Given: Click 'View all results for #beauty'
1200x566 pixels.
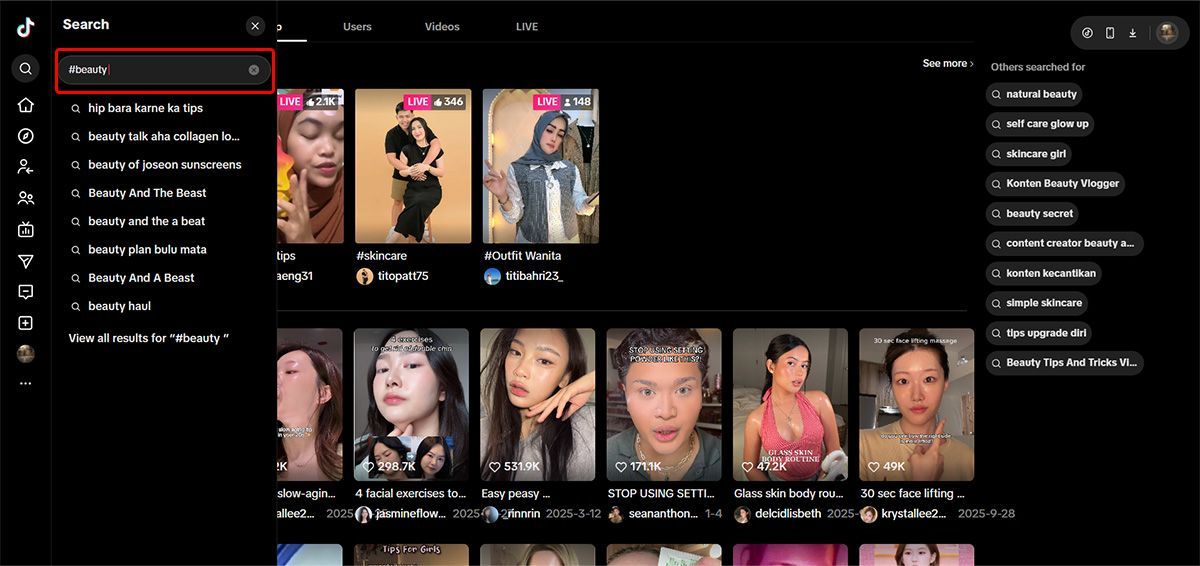Looking at the screenshot, I should click(149, 338).
